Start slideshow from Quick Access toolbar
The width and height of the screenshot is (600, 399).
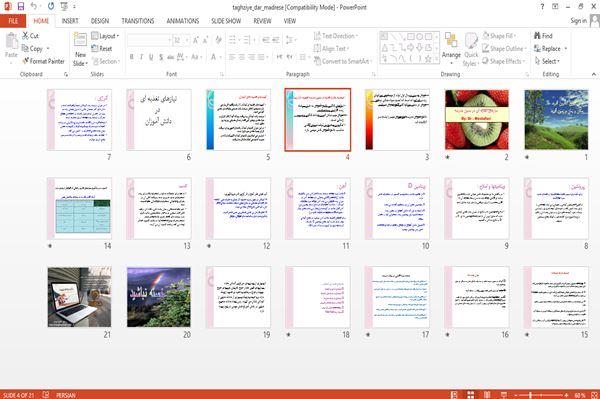[x=64, y=7]
